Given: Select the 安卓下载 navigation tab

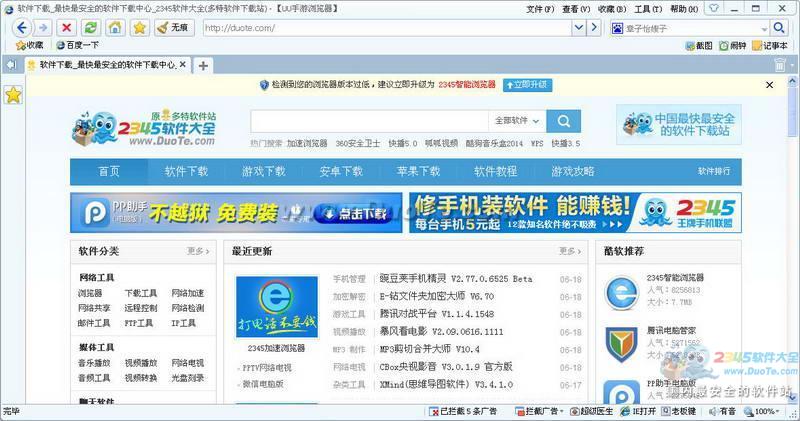Looking at the screenshot, I should coord(341,171).
